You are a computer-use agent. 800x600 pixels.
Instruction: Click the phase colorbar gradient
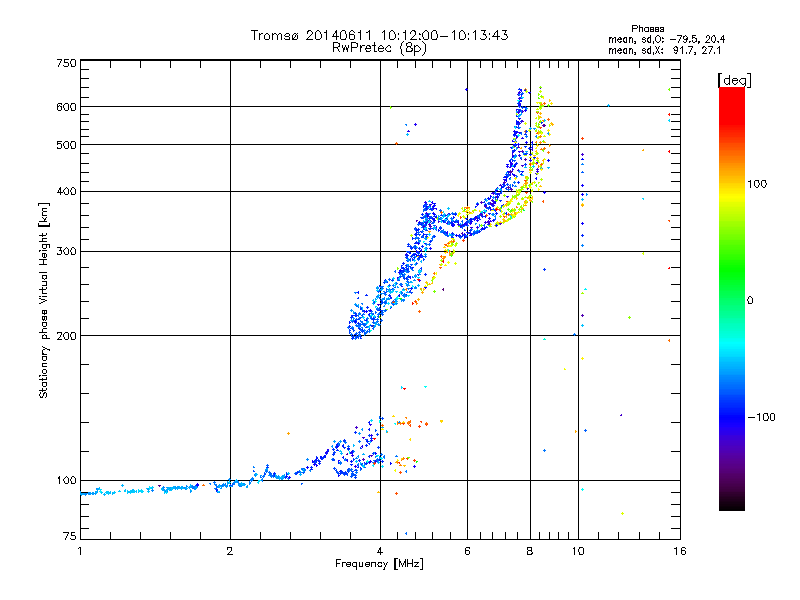[732, 299]
